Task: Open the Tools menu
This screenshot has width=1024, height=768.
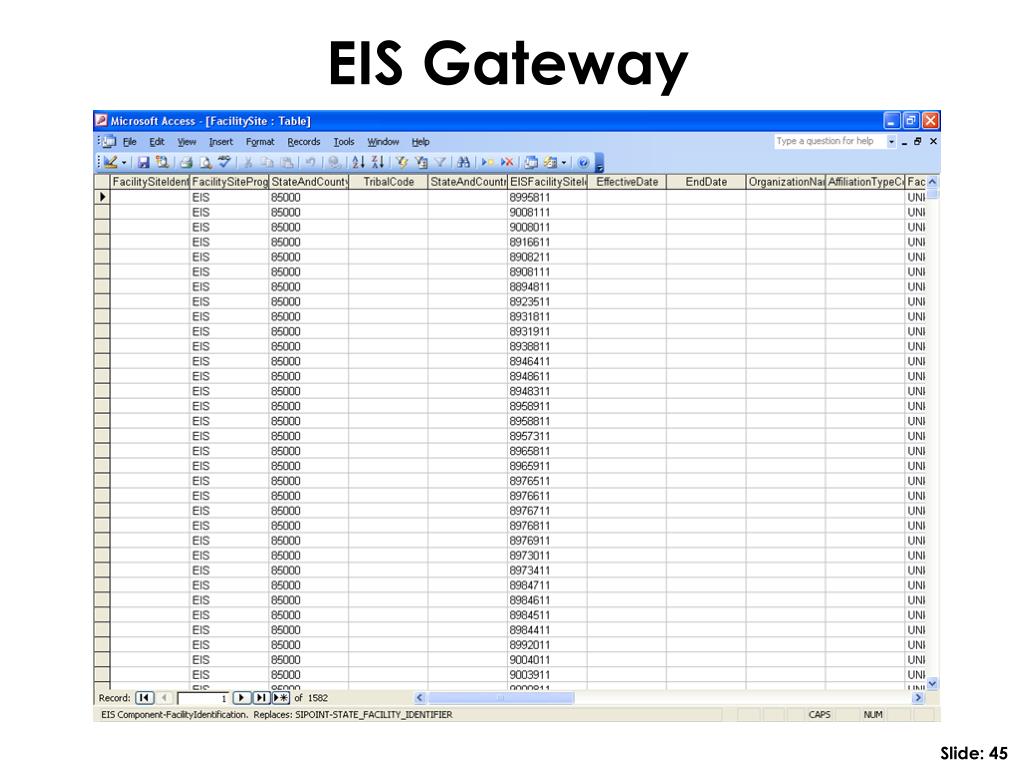Action: [344, 142]
